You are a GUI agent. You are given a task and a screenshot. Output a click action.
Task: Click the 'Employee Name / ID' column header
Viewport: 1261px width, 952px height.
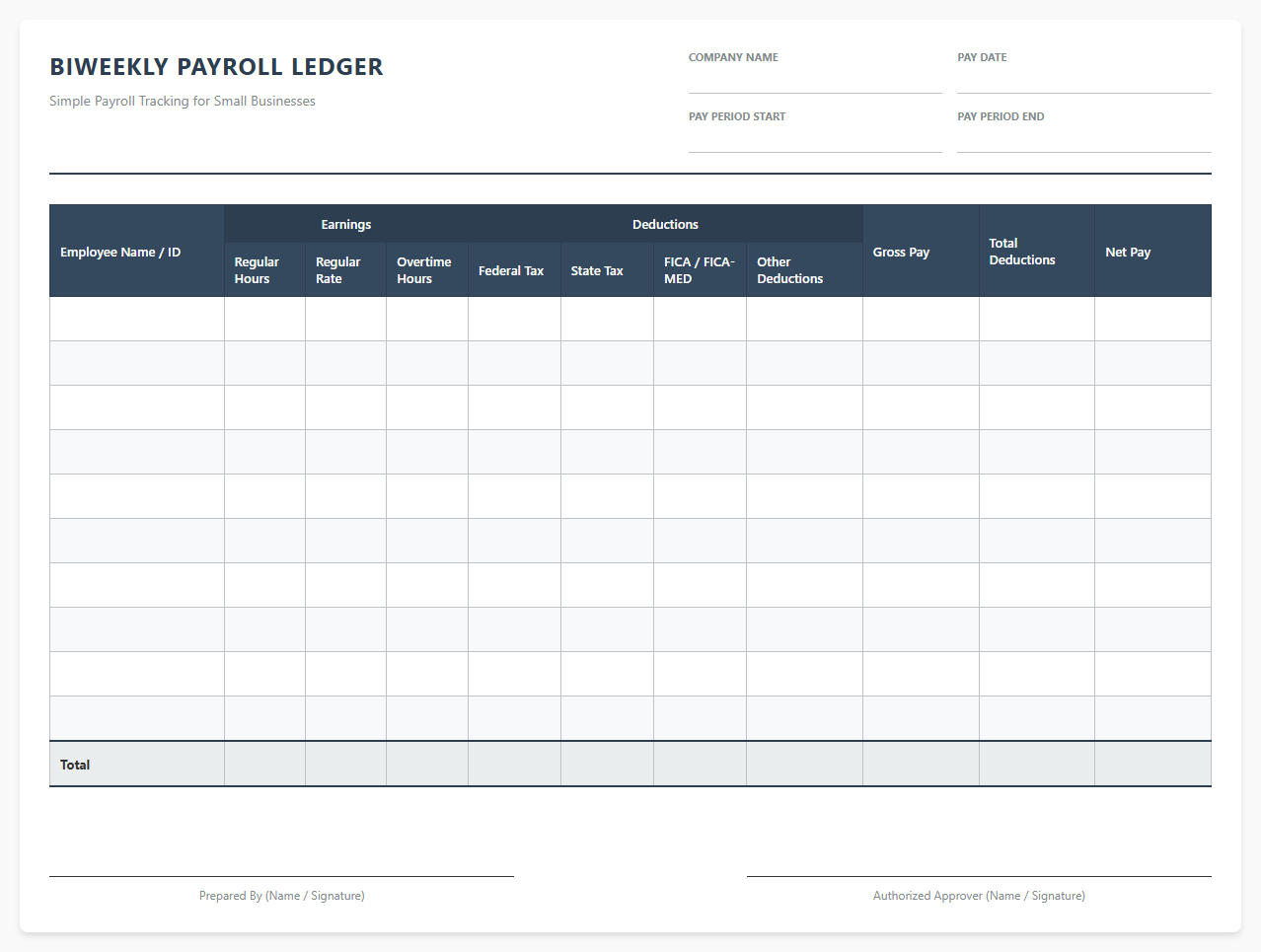[137, 252]
